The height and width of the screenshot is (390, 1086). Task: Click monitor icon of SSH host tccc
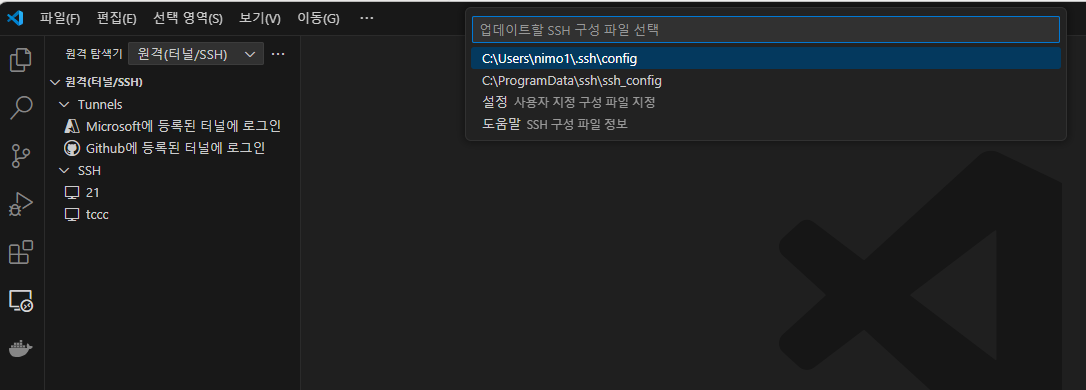(72, 215)
